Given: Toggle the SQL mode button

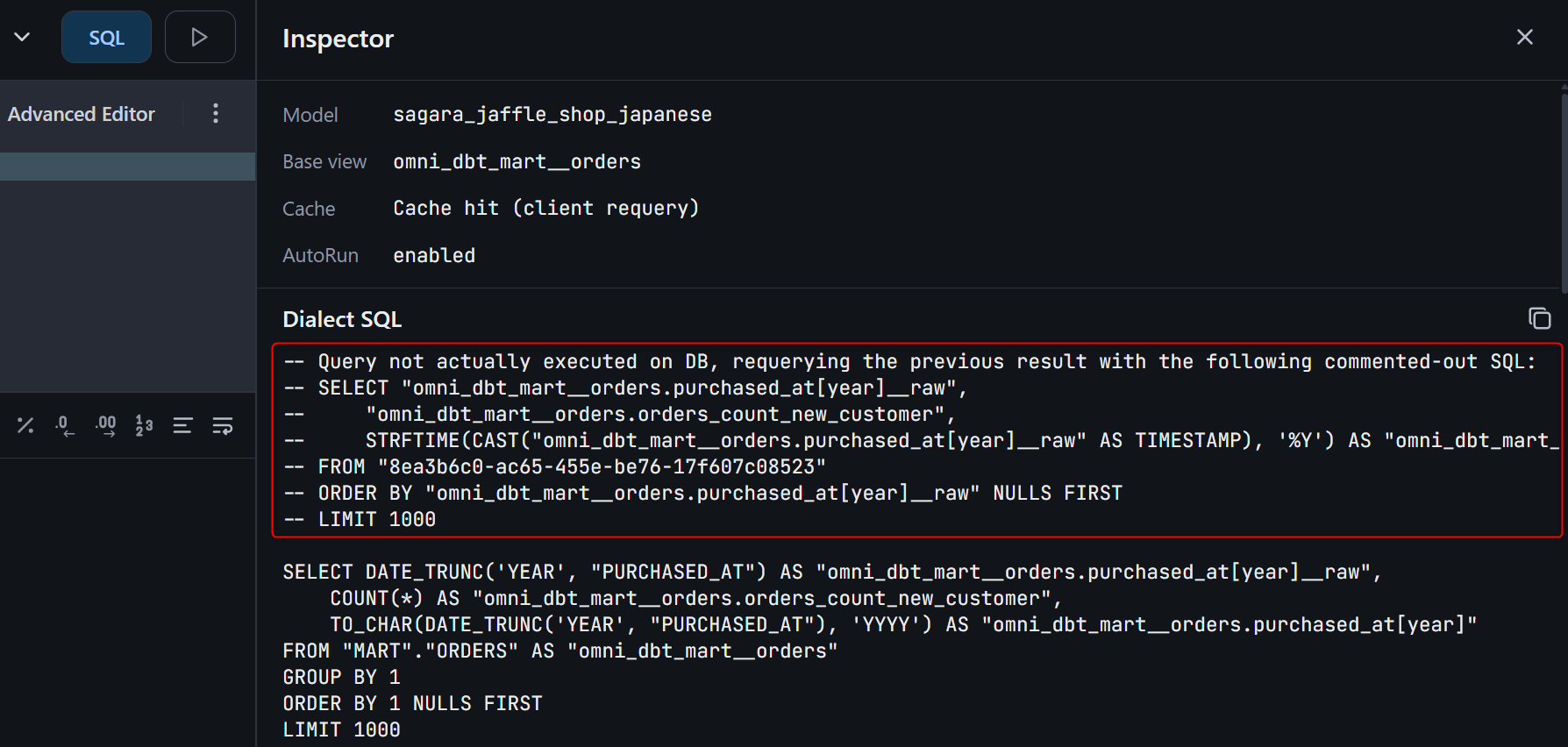Looking at the screenshot, I should tap(106, 37).
